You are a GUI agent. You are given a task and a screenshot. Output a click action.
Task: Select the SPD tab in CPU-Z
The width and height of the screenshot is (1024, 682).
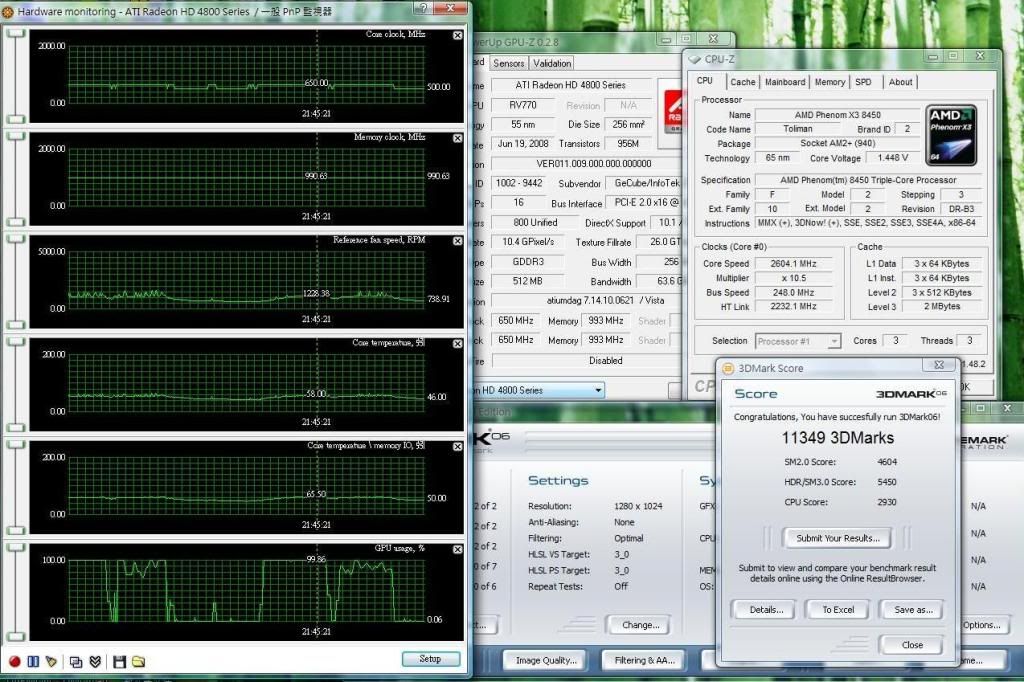[x=863, y=82]
